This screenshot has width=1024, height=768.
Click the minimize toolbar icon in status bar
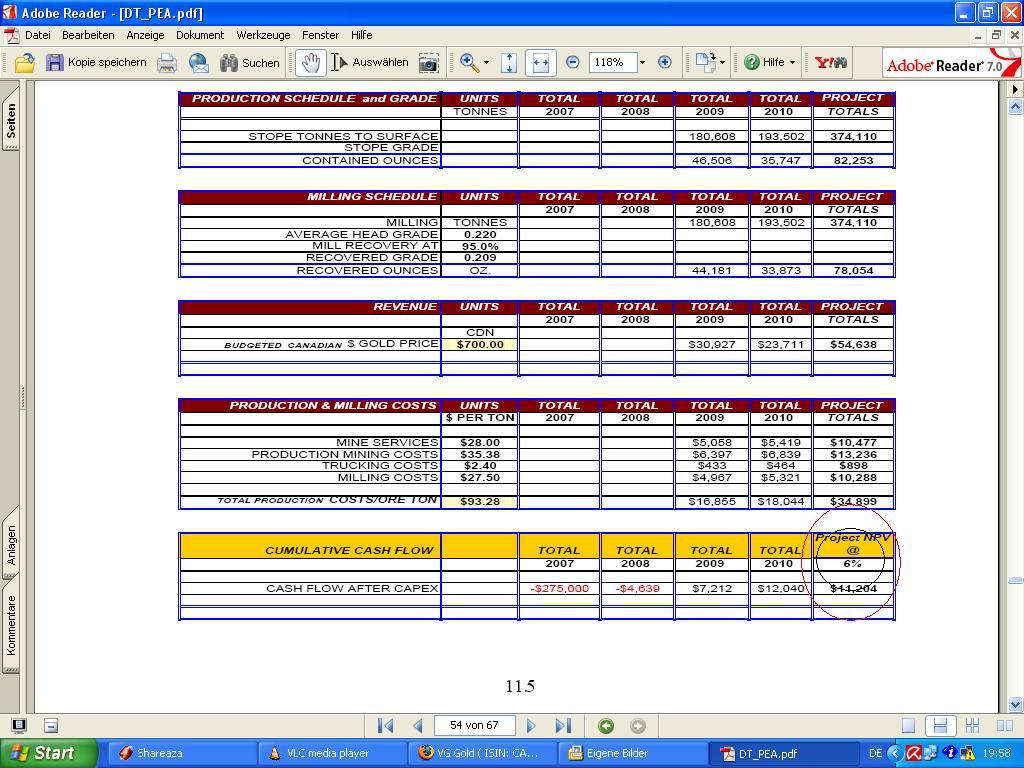51,725
